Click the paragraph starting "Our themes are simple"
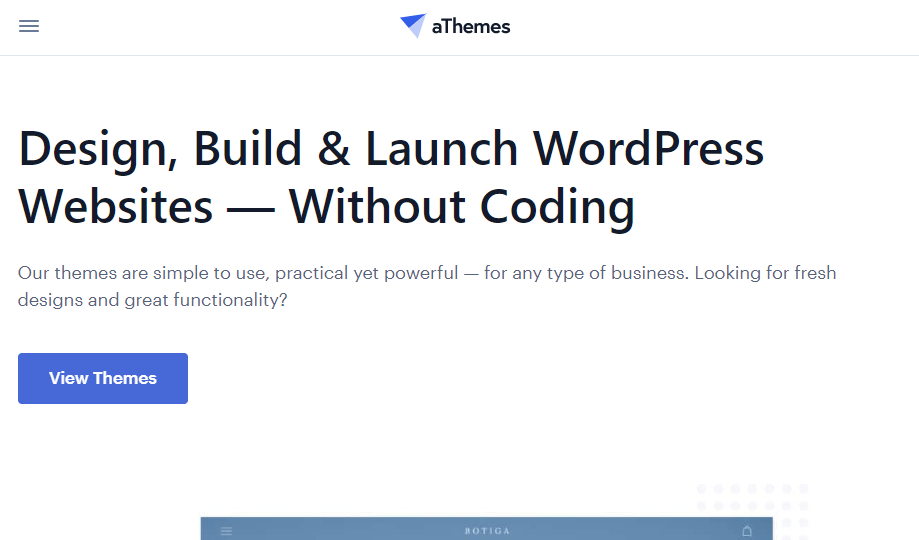 [427, 286]
